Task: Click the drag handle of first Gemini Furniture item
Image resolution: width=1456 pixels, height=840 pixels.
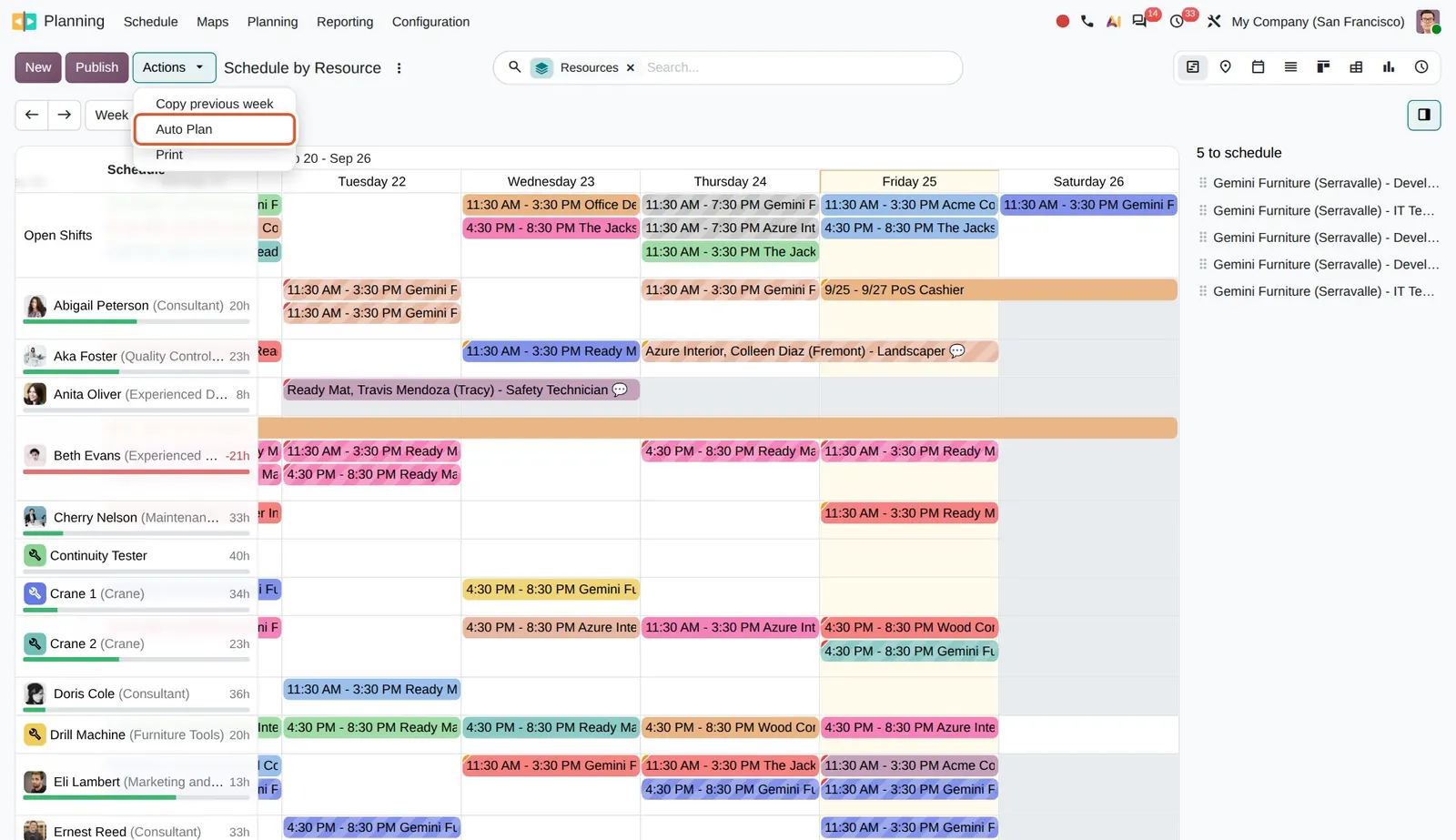Action: (1203, 183)
